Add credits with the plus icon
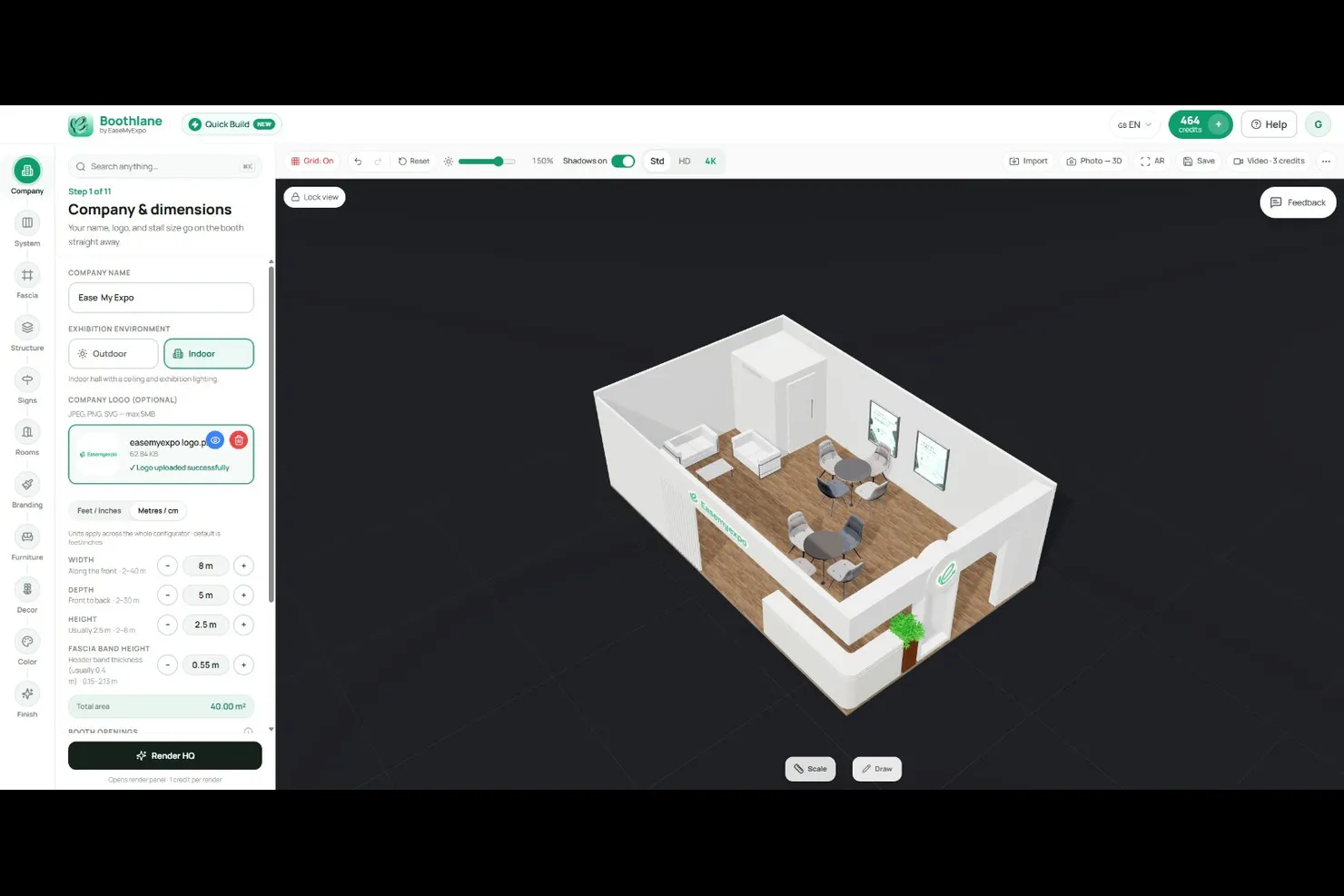The width and height of the screenshot is (1344, 896). tap(1219, 124)
